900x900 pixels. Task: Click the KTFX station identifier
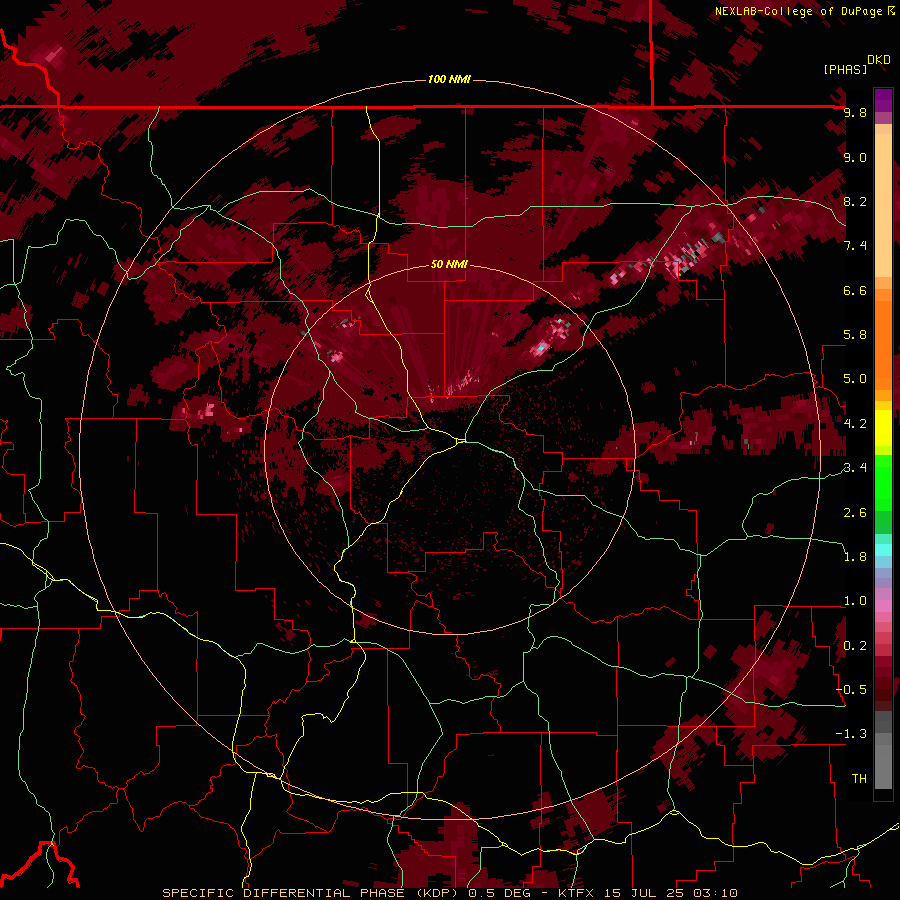(x=574, y=893)
